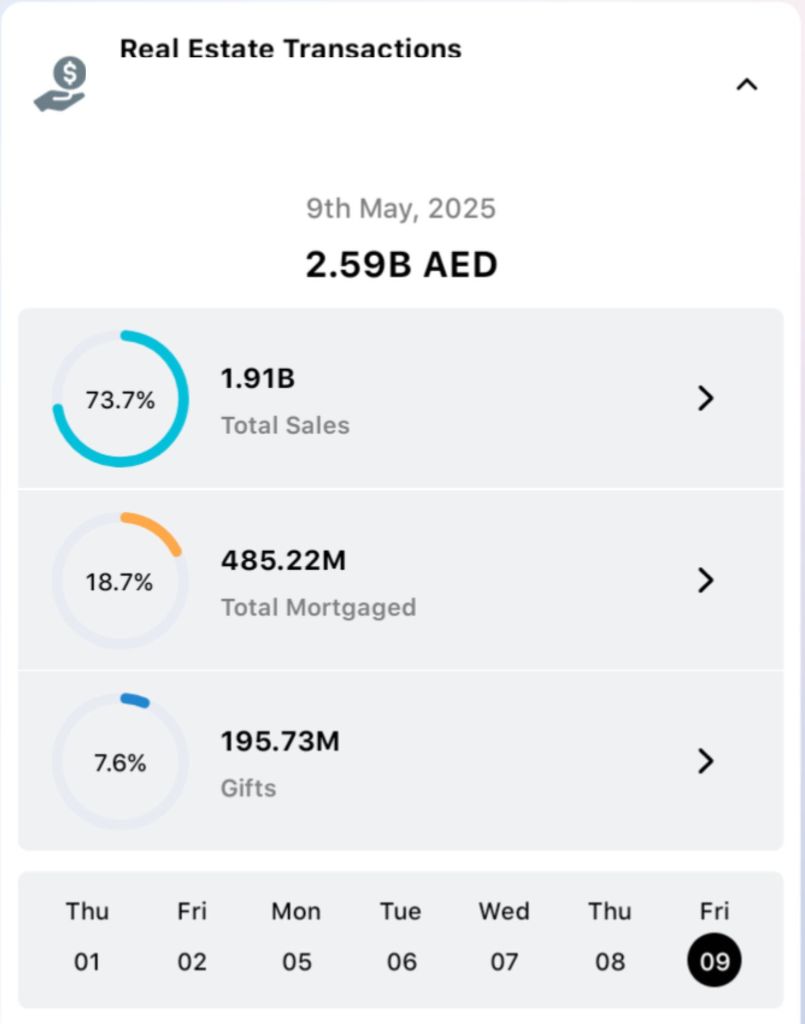Click the hand holding dollar coin icon
This screenshot has width=805, height=1024.
coord(61,84)
